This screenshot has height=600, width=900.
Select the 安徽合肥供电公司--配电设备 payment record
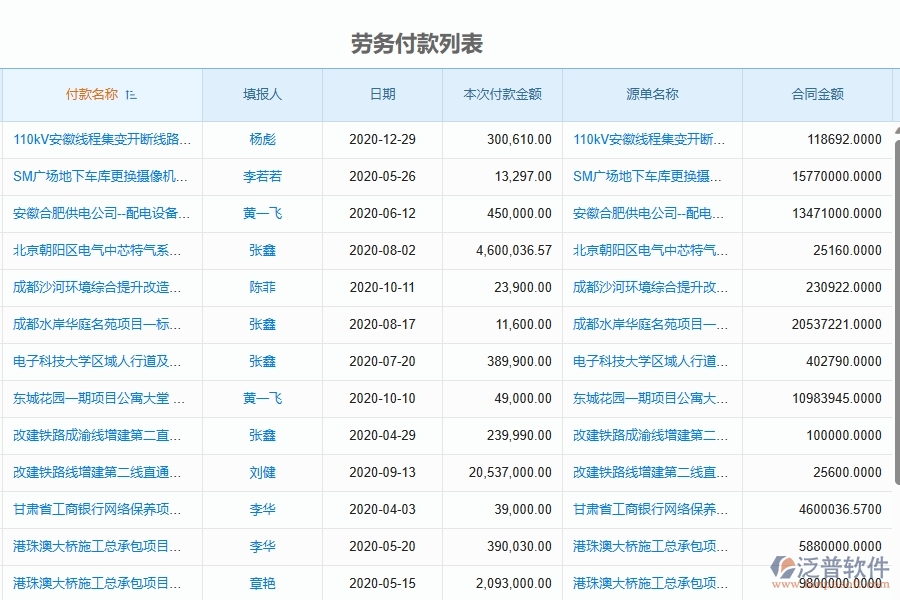(100, 213)
